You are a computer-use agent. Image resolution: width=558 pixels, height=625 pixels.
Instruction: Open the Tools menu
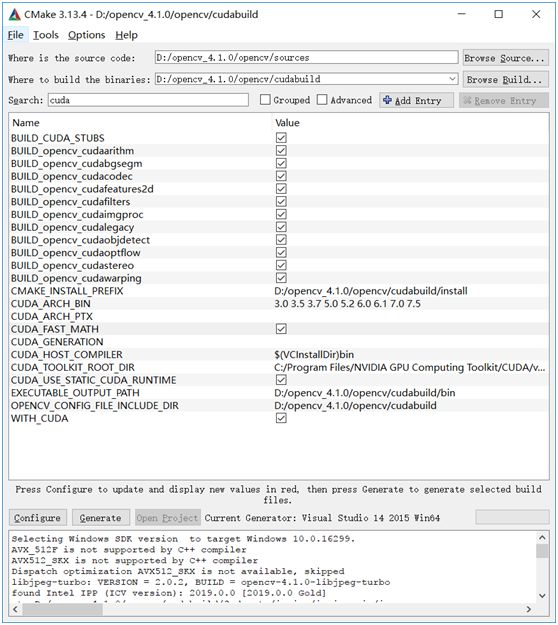tap(46, 35)
